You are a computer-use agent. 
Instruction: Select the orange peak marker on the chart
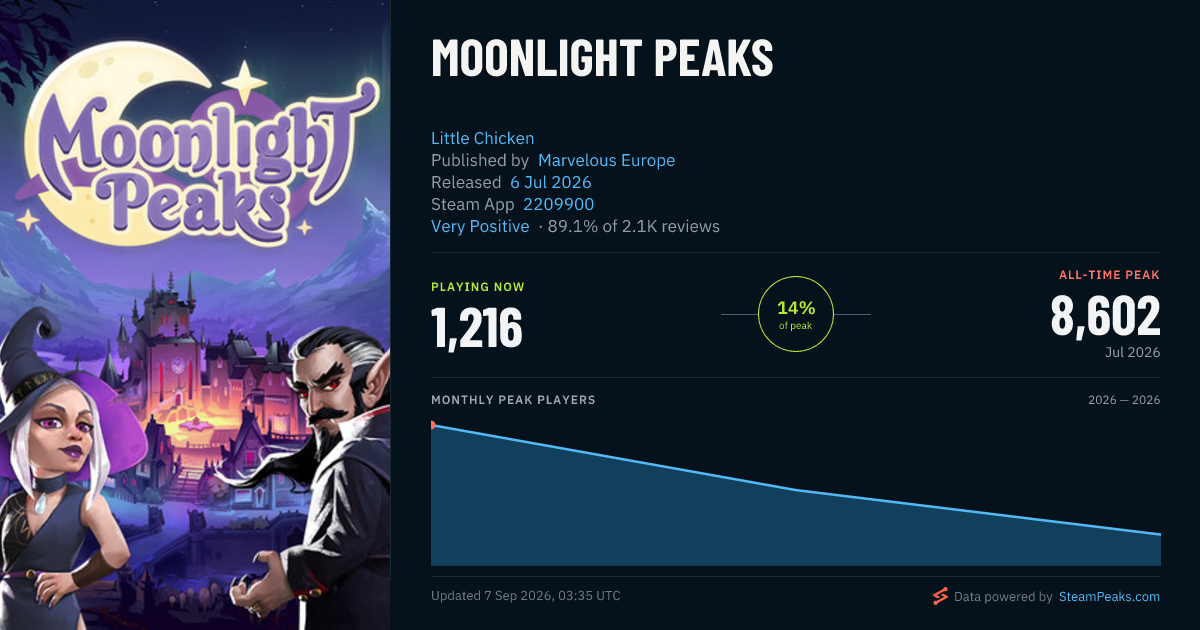[432, 425]
